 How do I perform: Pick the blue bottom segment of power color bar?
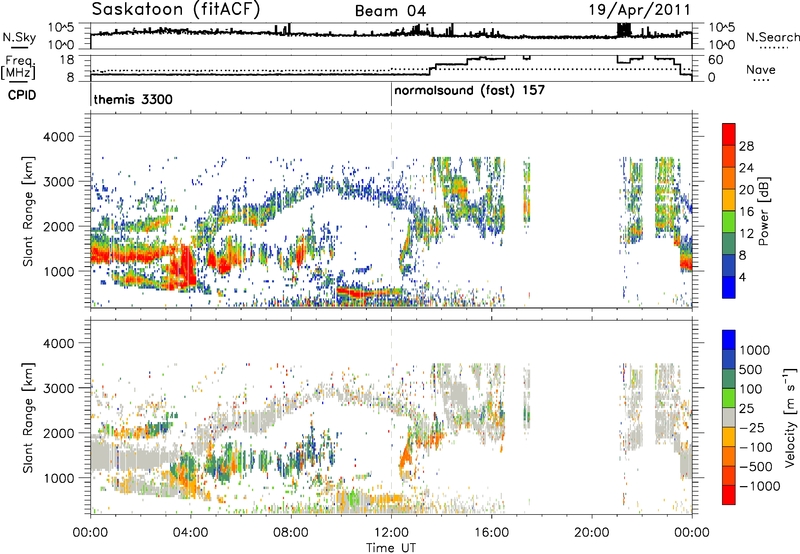(x=729, y=287)
